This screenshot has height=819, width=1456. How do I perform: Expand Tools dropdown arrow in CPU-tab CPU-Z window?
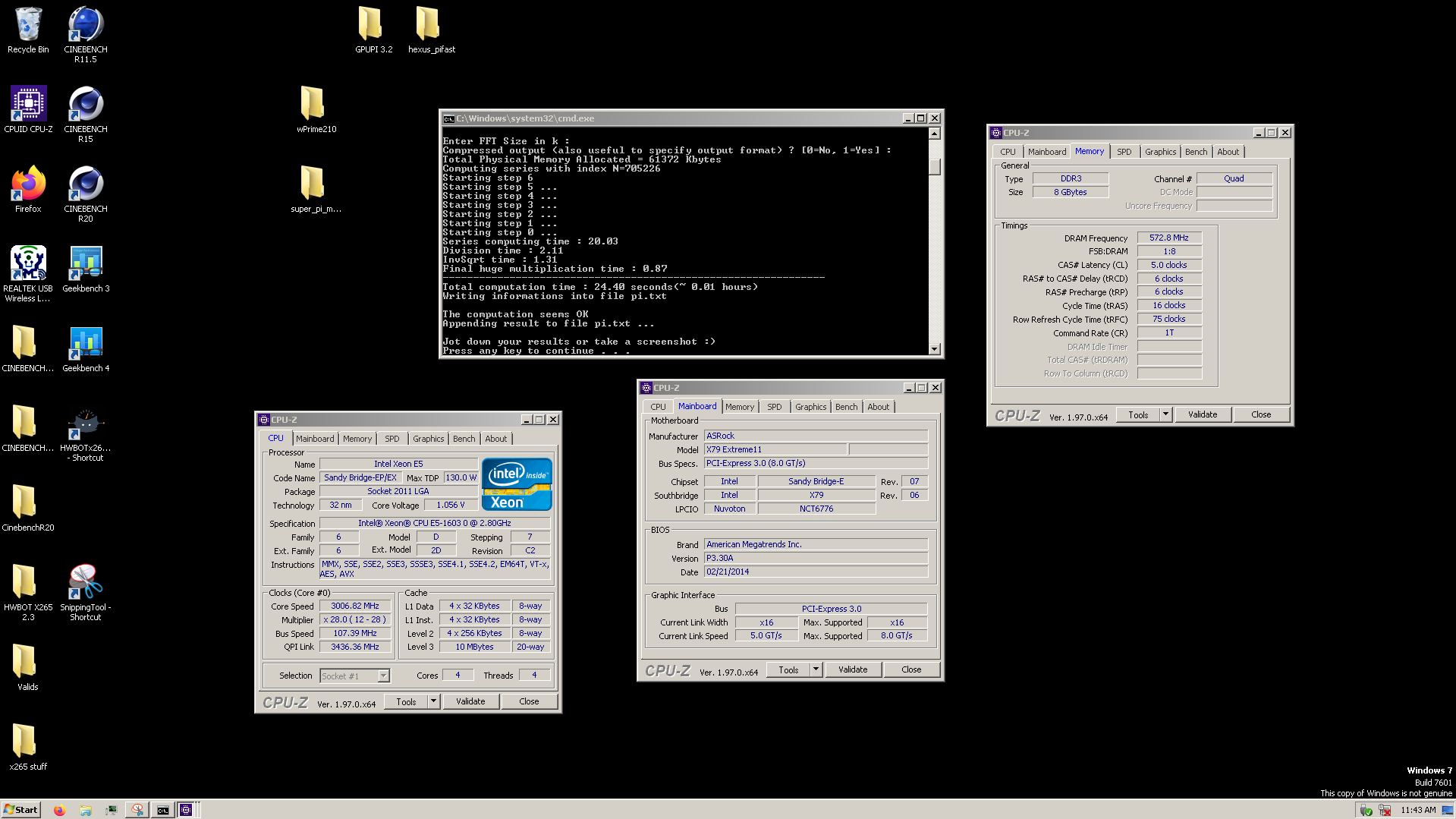[x=433, y=701]
